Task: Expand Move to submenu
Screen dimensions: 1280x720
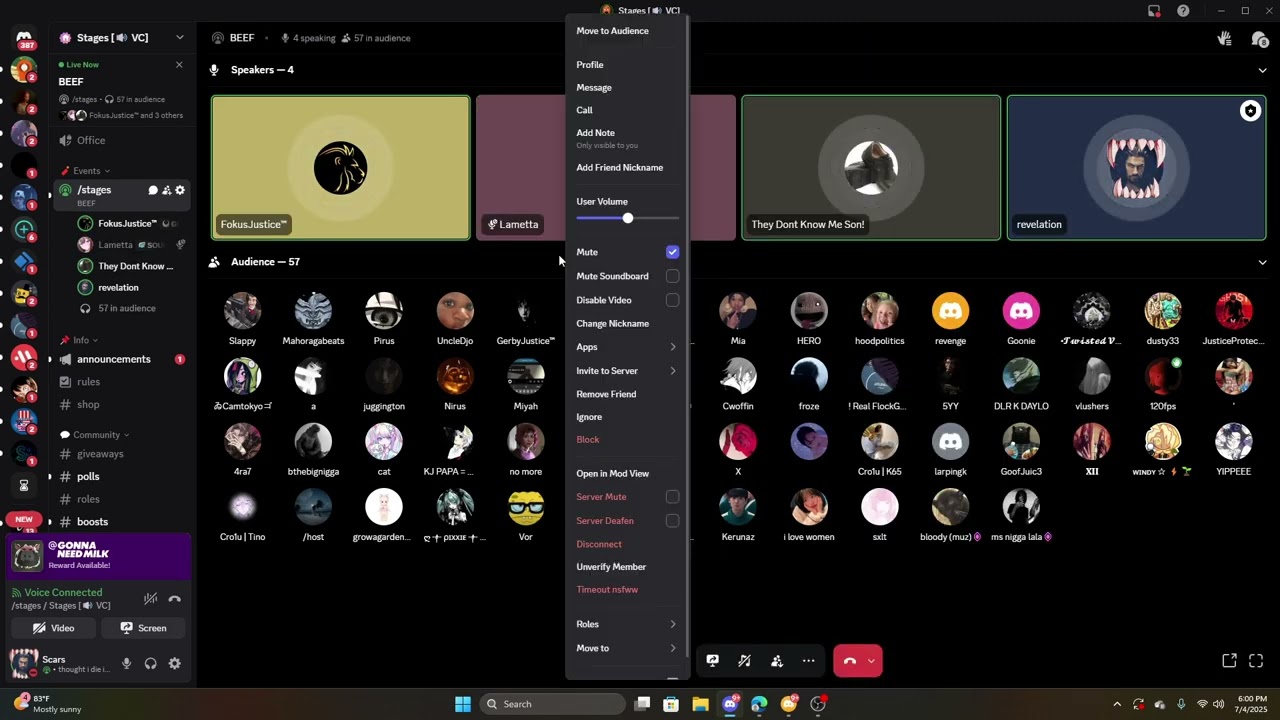Action: [627, 648]
